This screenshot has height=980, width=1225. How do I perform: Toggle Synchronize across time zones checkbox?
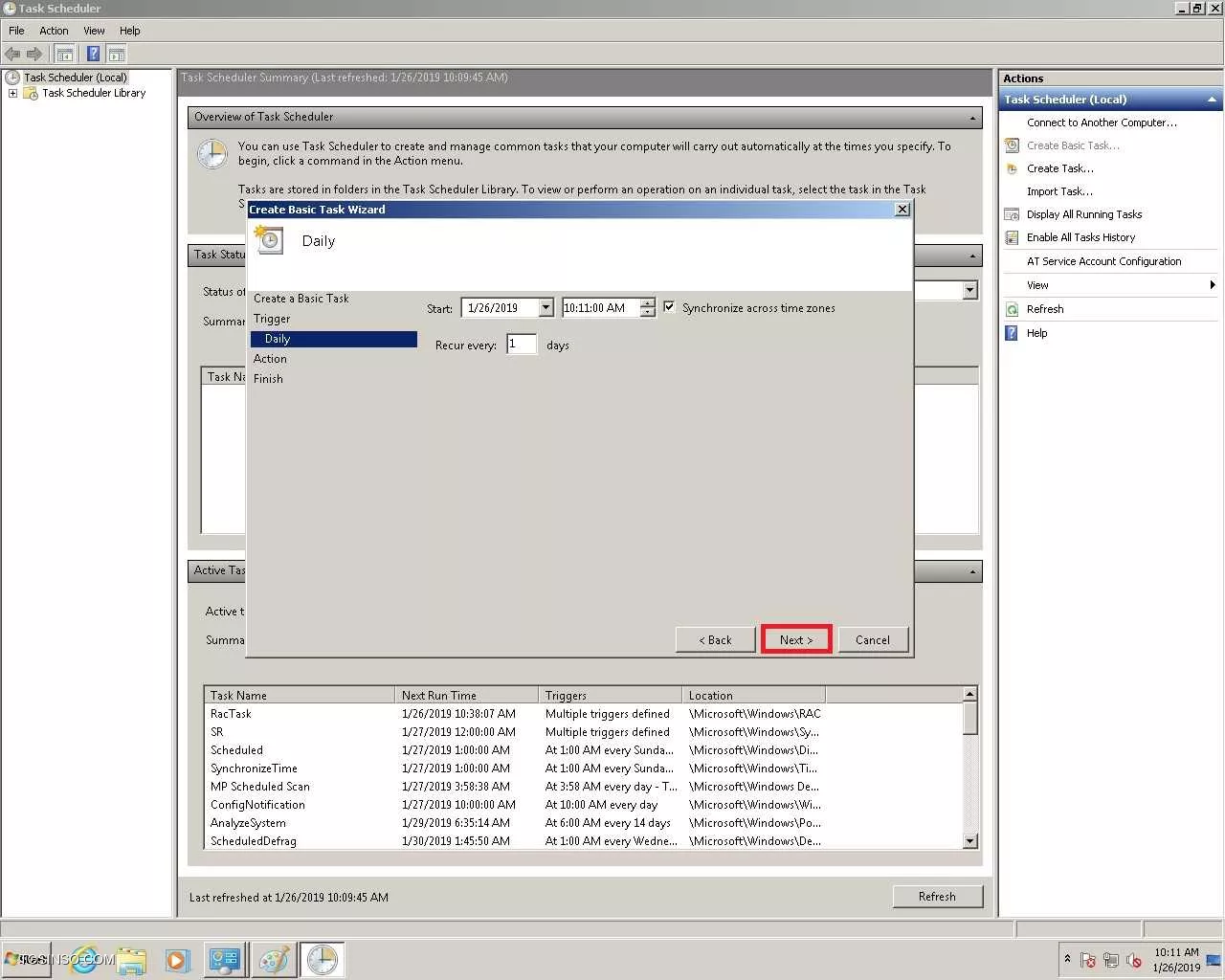(669, 307)
